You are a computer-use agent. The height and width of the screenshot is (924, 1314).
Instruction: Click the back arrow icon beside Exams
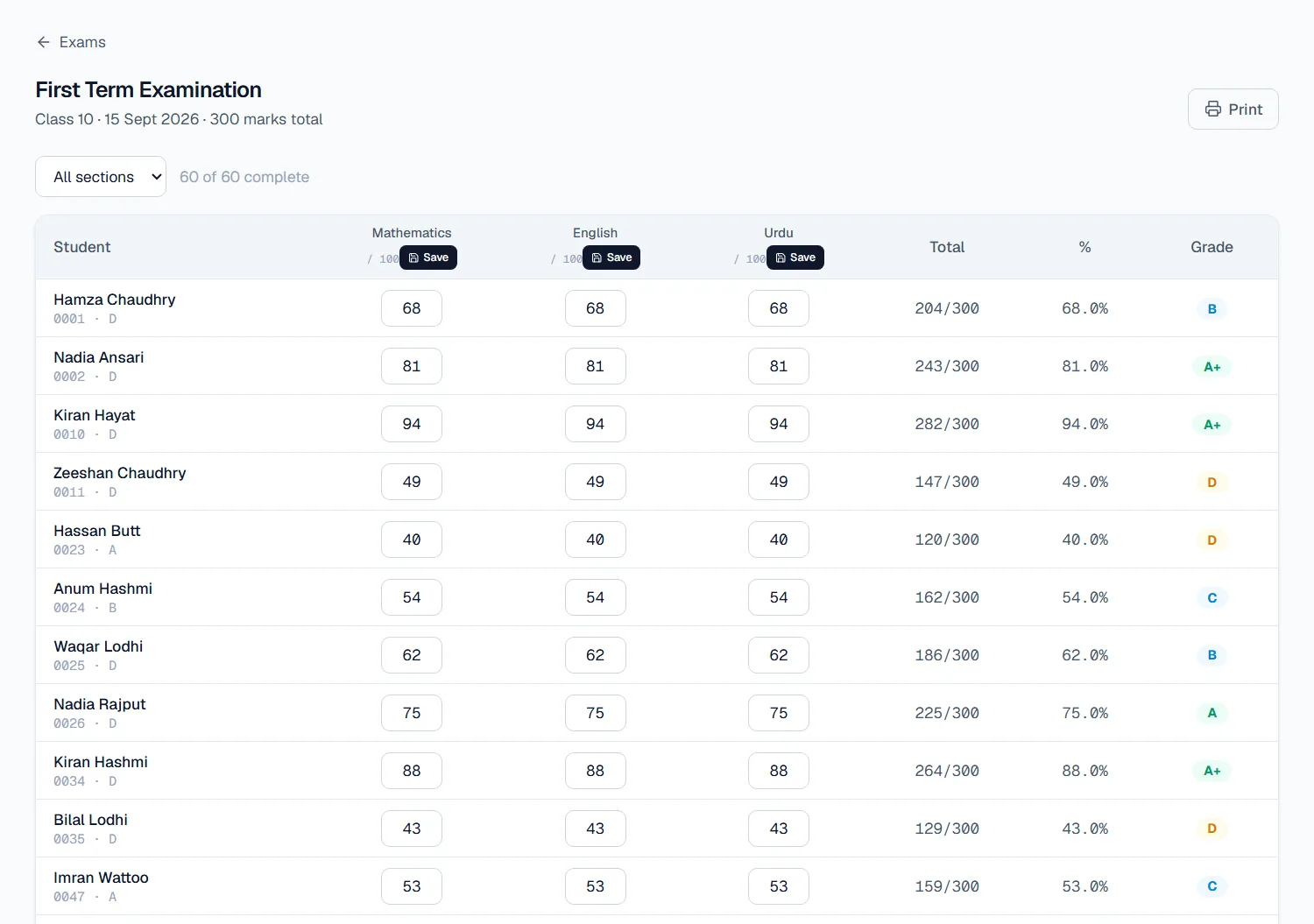click(x=44, y=42)
